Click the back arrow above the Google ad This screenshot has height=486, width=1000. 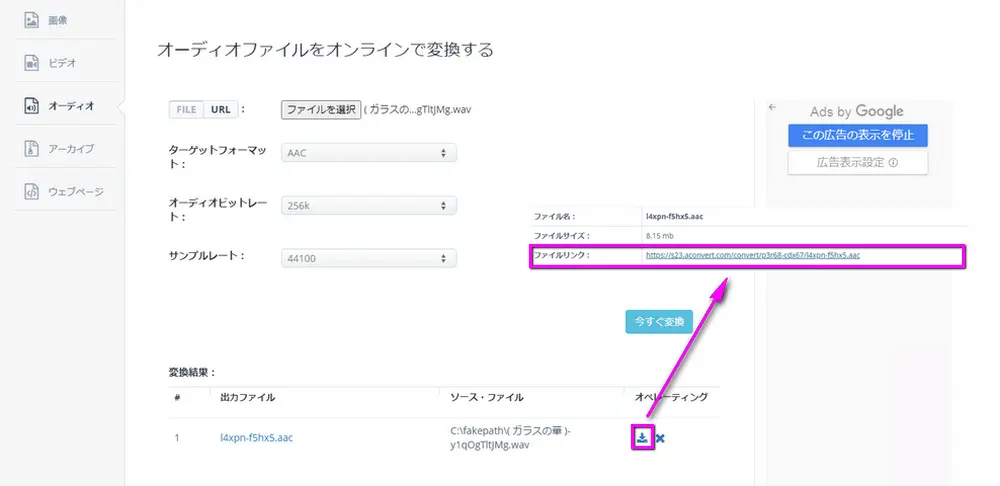(772, 107)
